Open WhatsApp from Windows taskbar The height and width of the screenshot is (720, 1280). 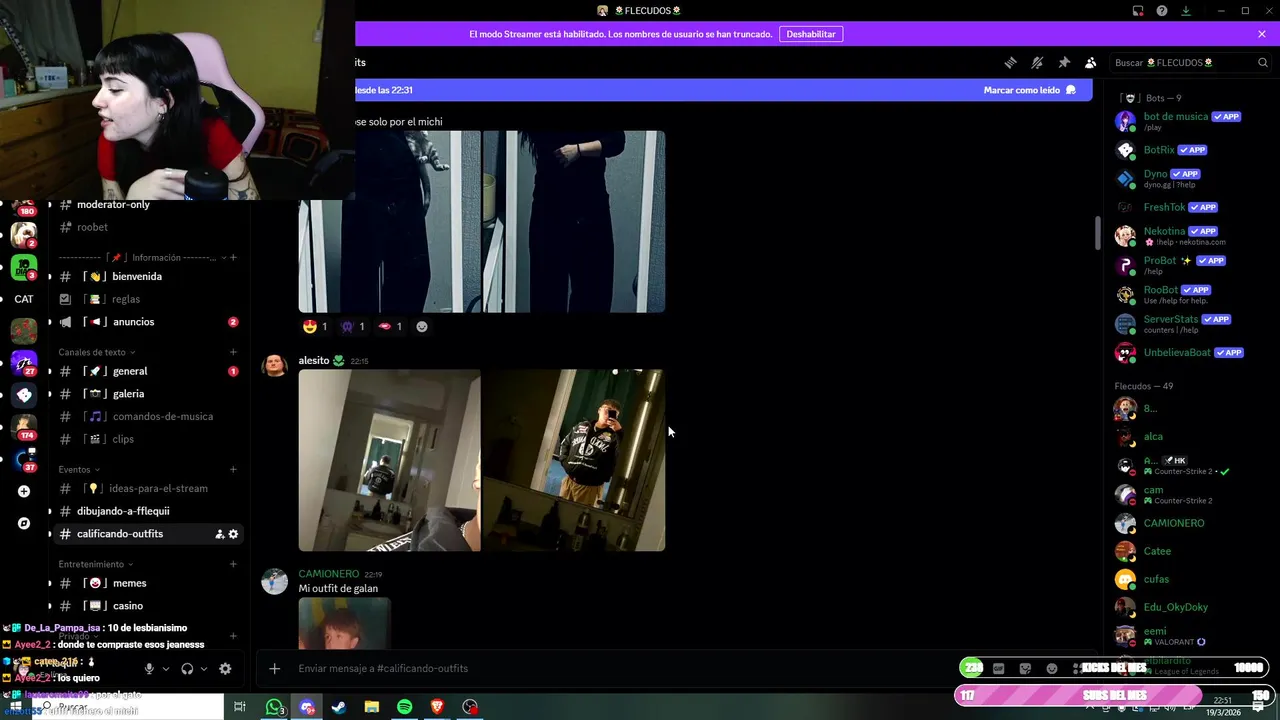tap(274, 707)
